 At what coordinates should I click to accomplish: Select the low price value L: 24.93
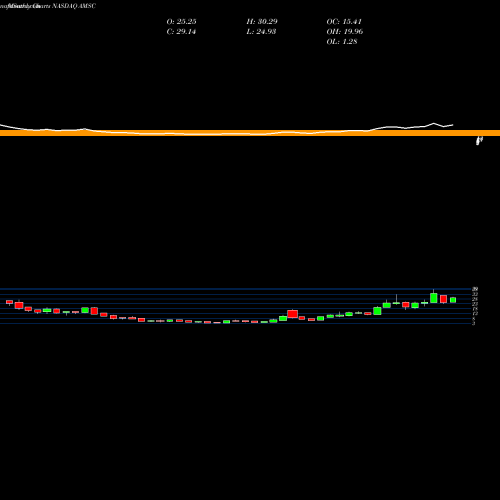pos(261,32)
